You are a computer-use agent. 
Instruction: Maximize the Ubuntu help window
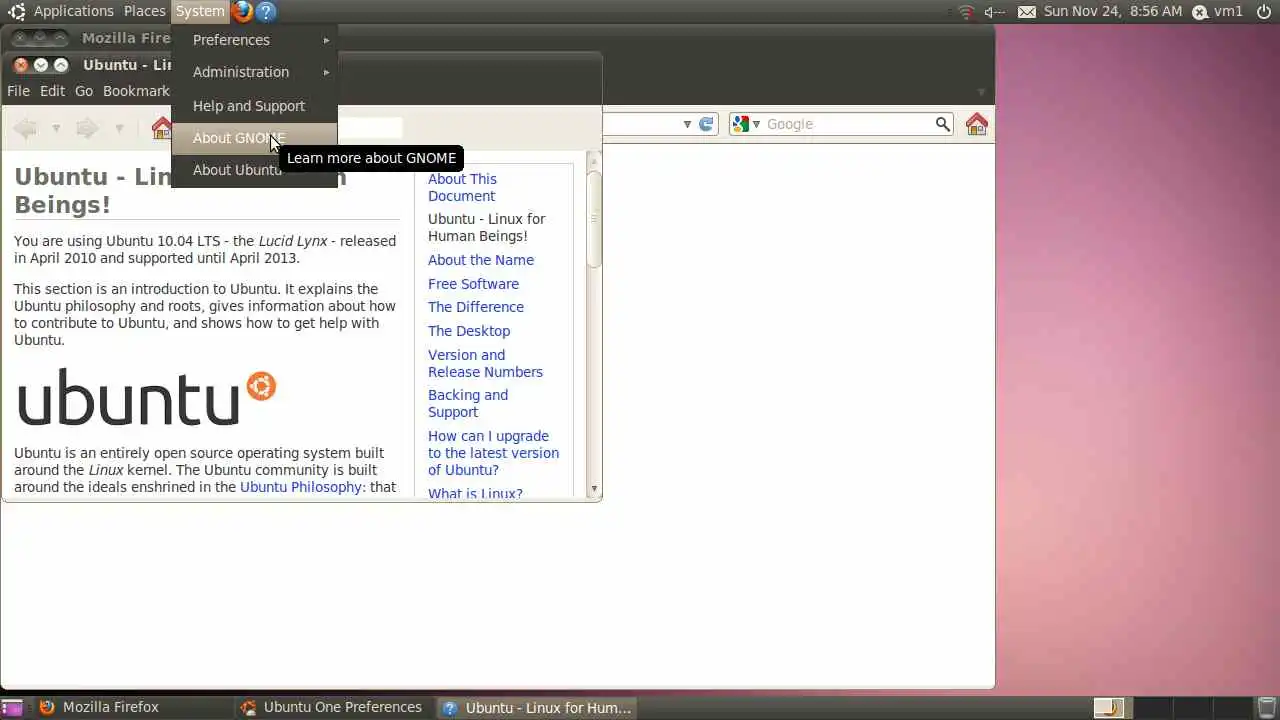(61, 65)
